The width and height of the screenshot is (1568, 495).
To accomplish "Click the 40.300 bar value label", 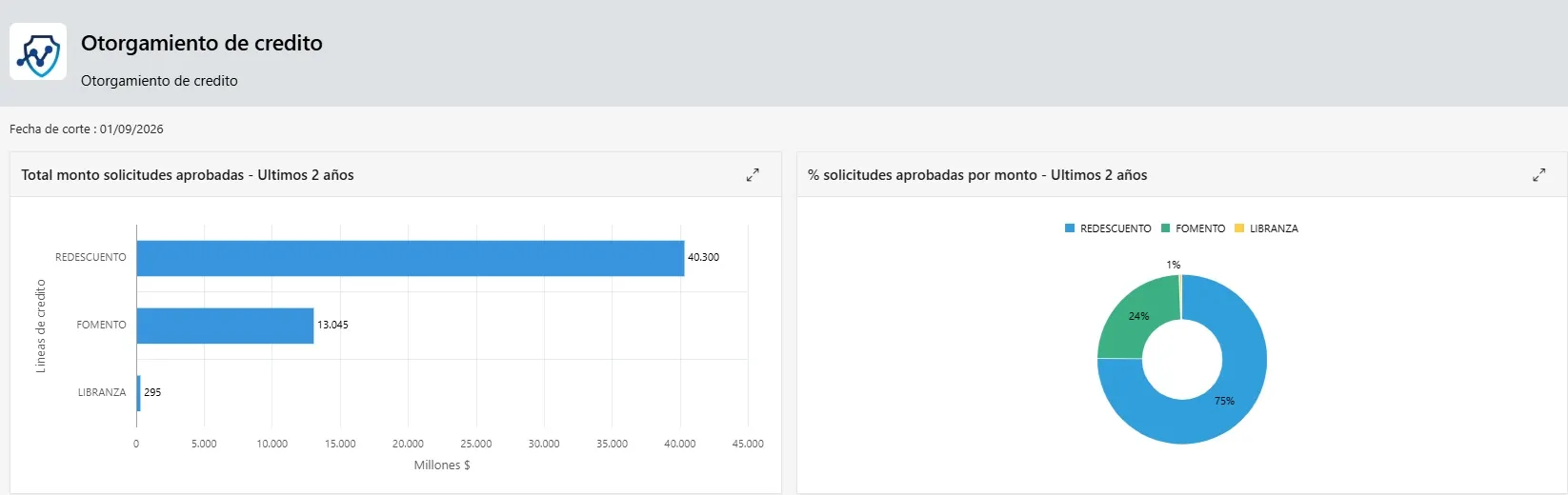I will point(703,257).
